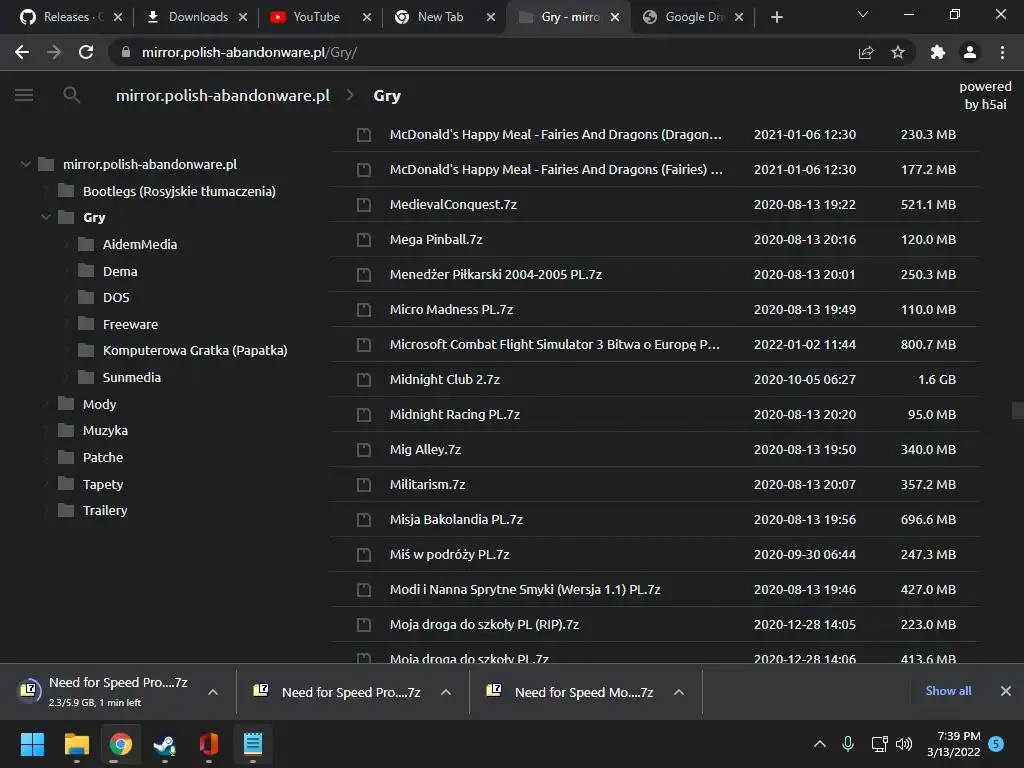1024x768 pixels.
Task: Click the site lock icon in address bar
Action: click(126, 52)
